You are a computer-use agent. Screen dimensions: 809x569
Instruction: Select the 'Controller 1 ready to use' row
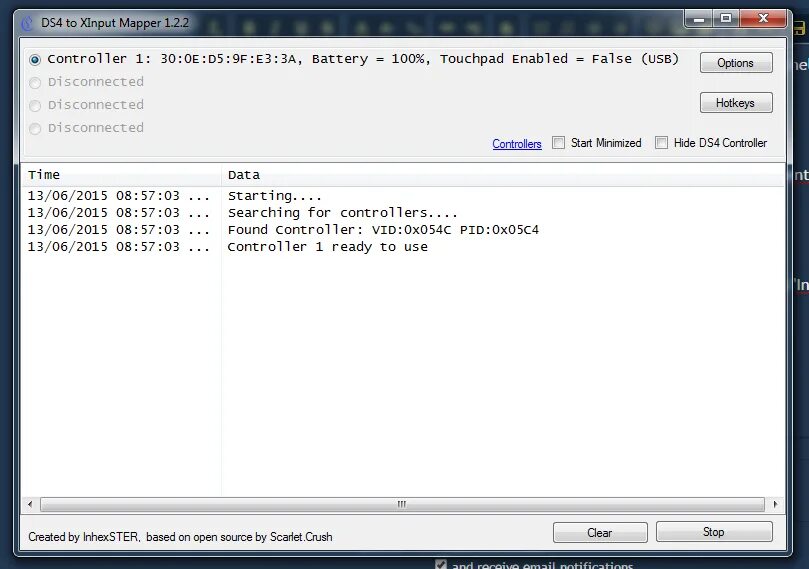[x=403, y=247]
